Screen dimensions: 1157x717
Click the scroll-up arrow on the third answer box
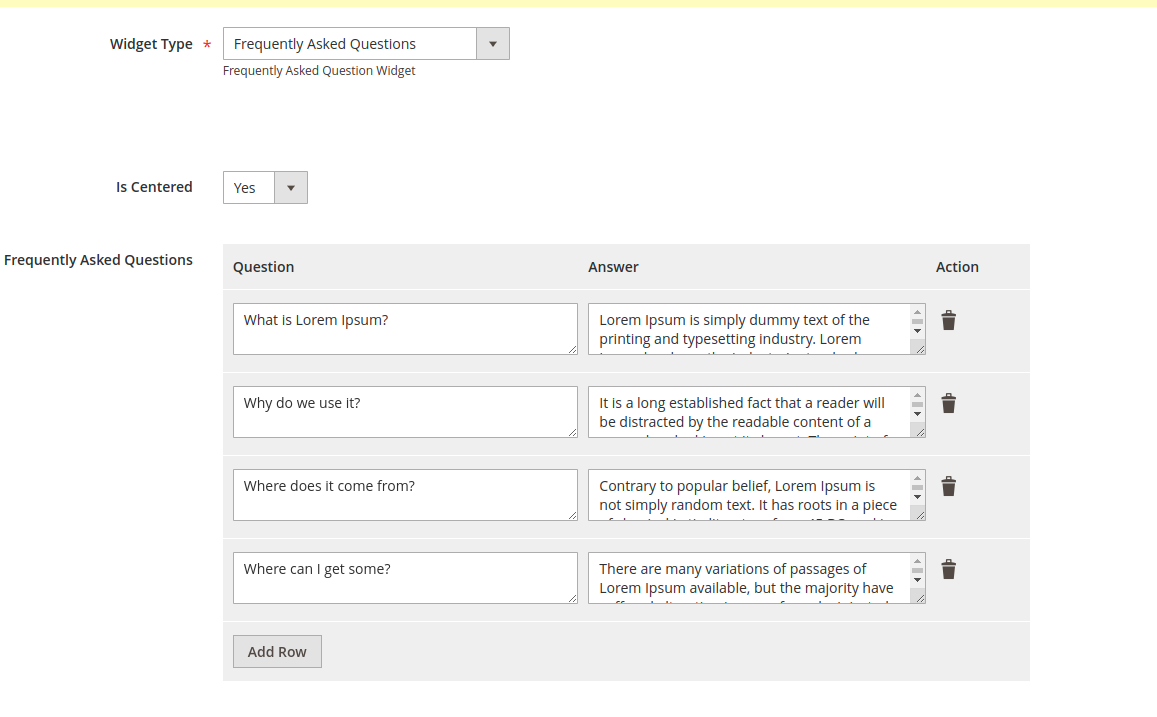click(x=916, y=477)
